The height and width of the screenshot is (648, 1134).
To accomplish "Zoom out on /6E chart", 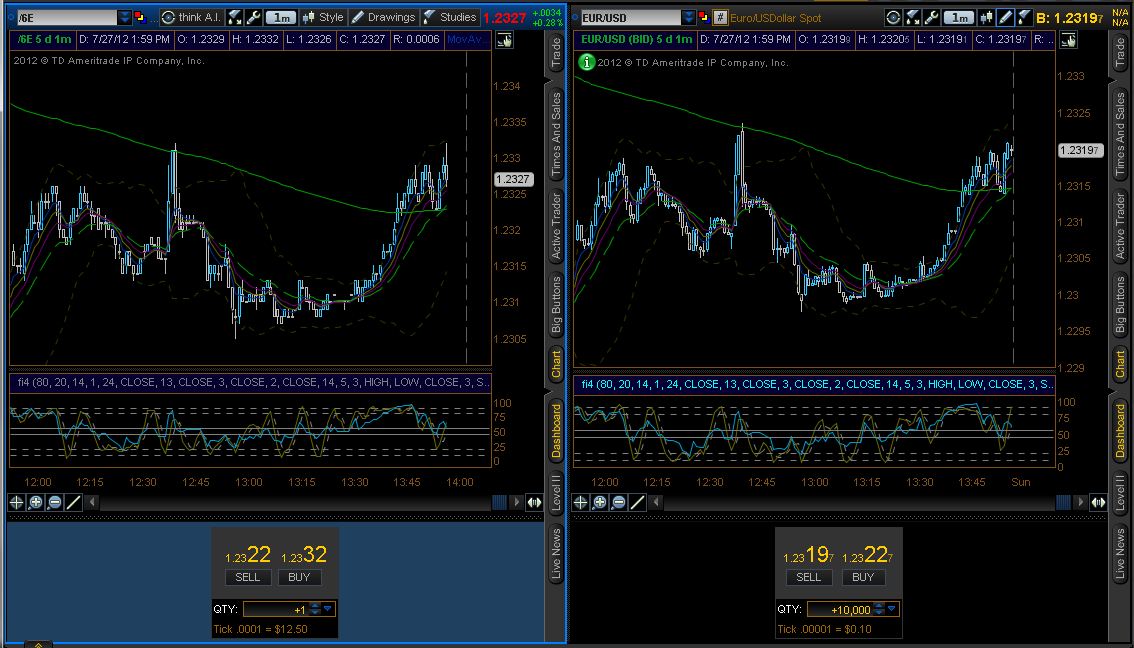I will 54,502.
